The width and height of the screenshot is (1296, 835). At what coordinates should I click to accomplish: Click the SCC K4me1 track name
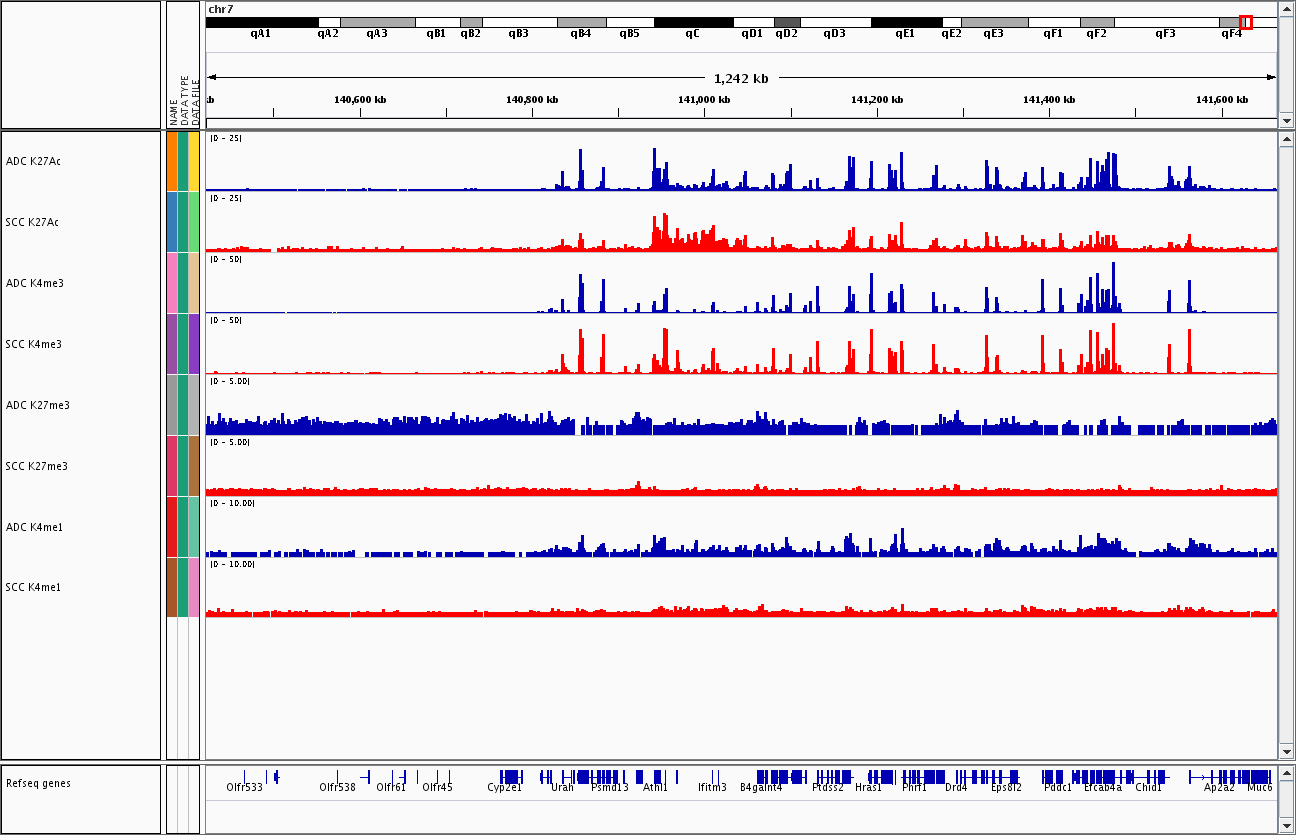click(x=33, y=587)
